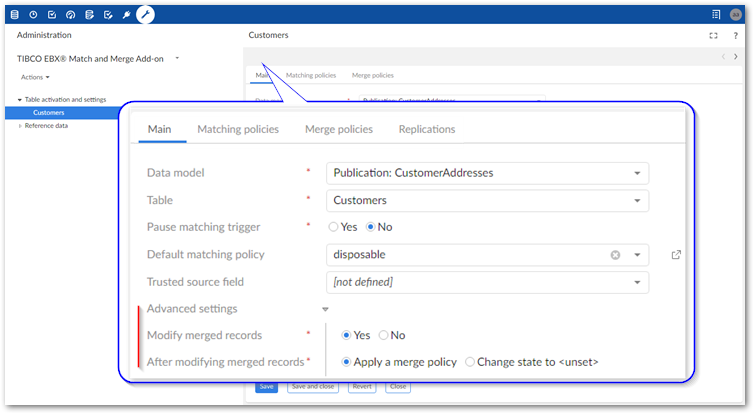This screenshot has width=754, height=414.
Task: Clear the disposable matching policy value
Action: click(616, 255)
